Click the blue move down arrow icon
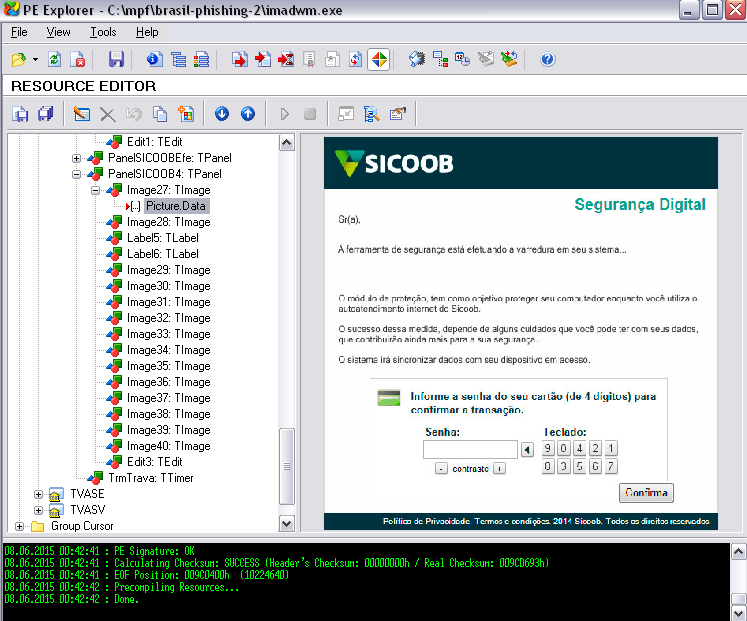Image resolution: width=747 pixels, height=621 pixels. (222, 114)
